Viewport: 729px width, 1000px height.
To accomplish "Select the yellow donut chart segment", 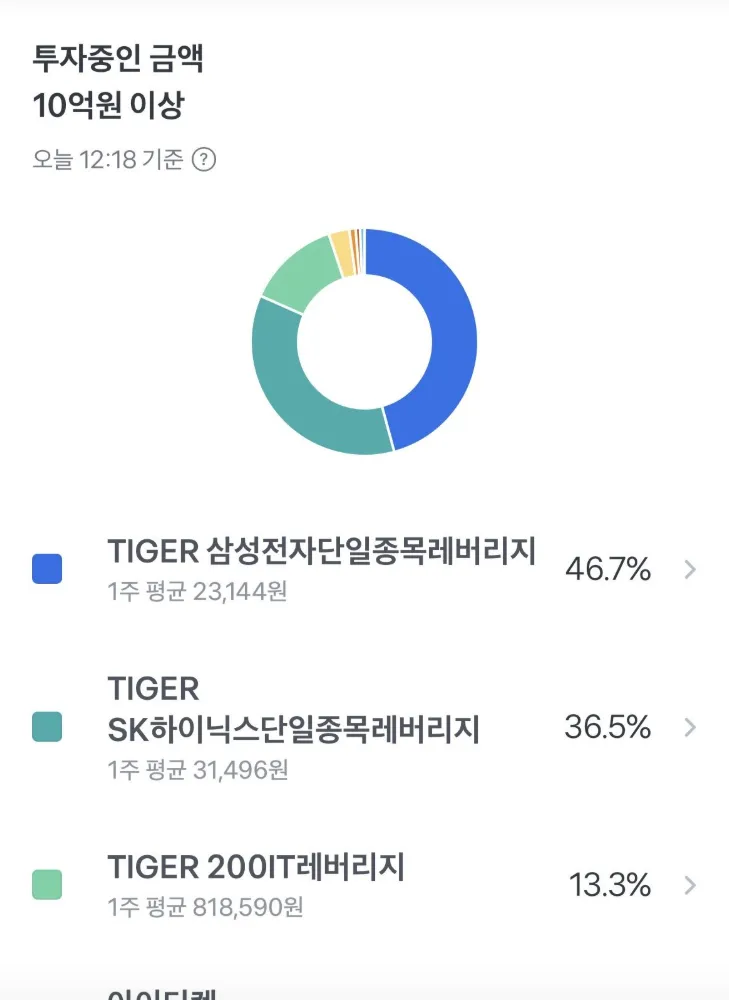I will pyautogui.click(x=342, y=254).
